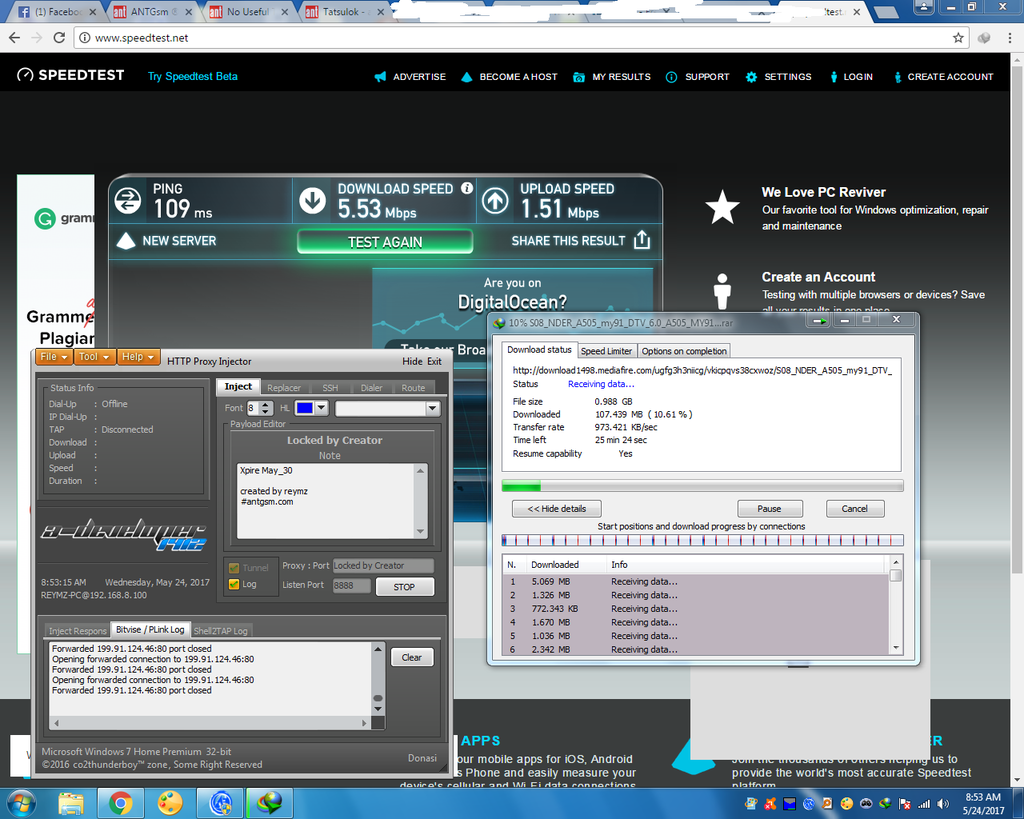Click the browser reload icon
Viewport: 1024px width, 819px height.
tap(59, 38)
